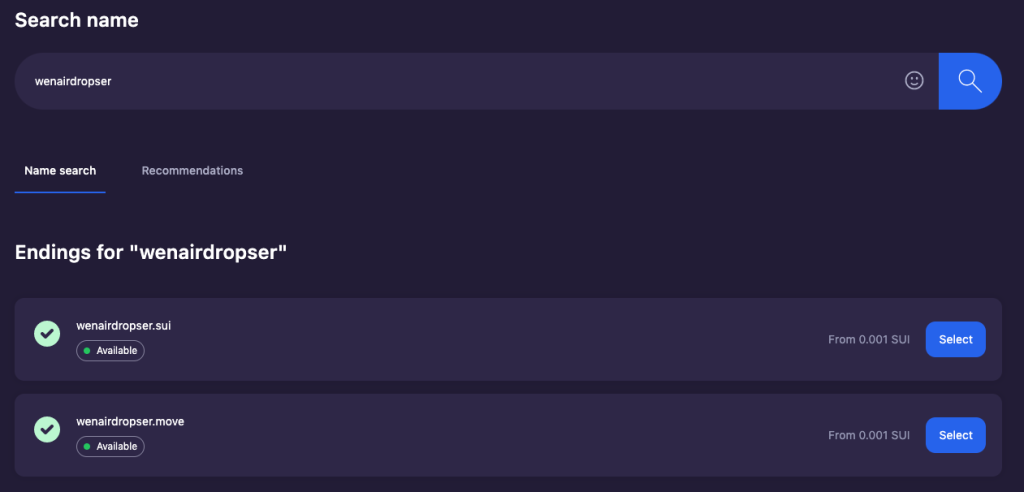
Task: Click the wenairdropser text inside the search box
Action: tap(73, 82)
